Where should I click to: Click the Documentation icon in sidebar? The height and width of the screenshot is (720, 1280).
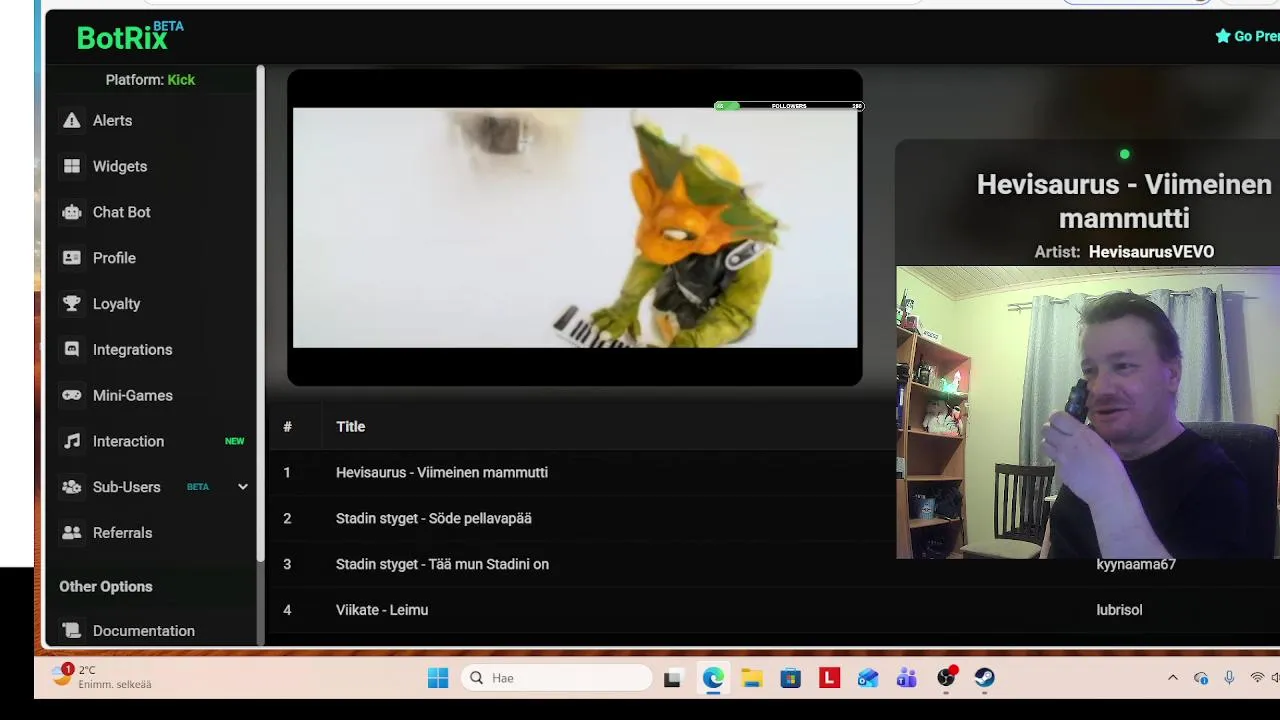click(x=71, y=631)
